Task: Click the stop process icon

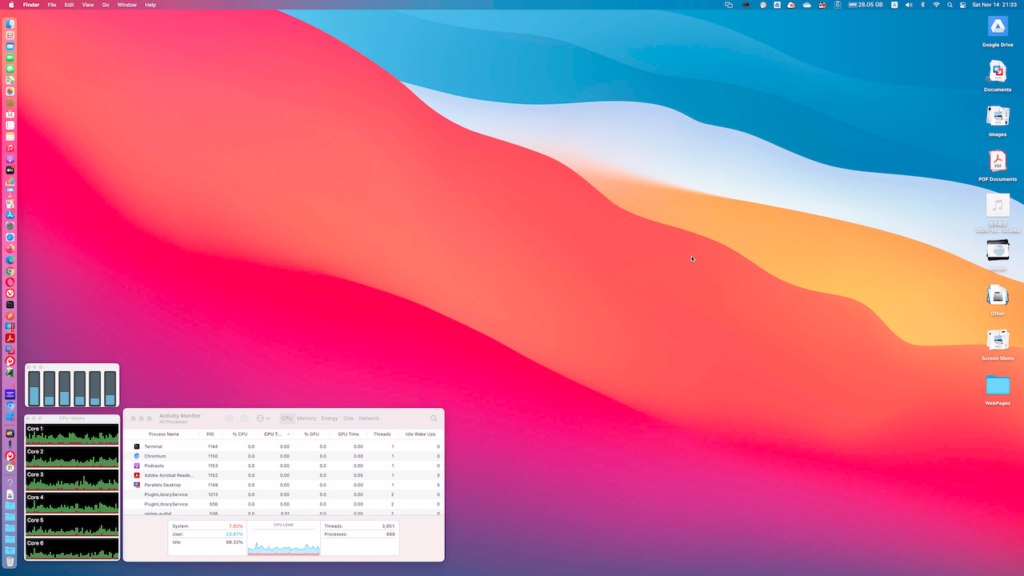Action: pyautogui.click(x=229, y=418)
